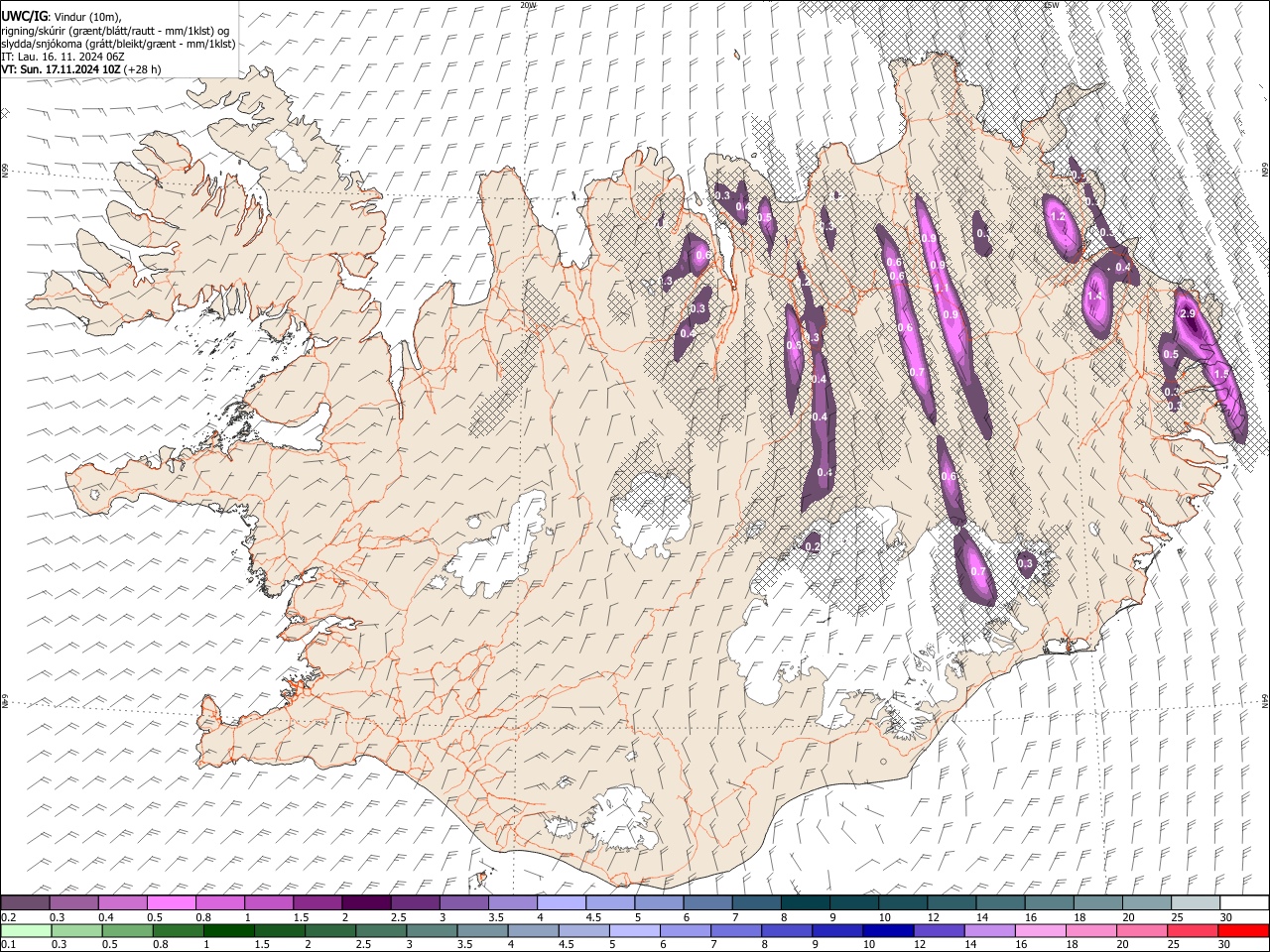Pick the palest green lower swatch from 0.1 to 0.3
1270x952 pixels.
(26, 931)
